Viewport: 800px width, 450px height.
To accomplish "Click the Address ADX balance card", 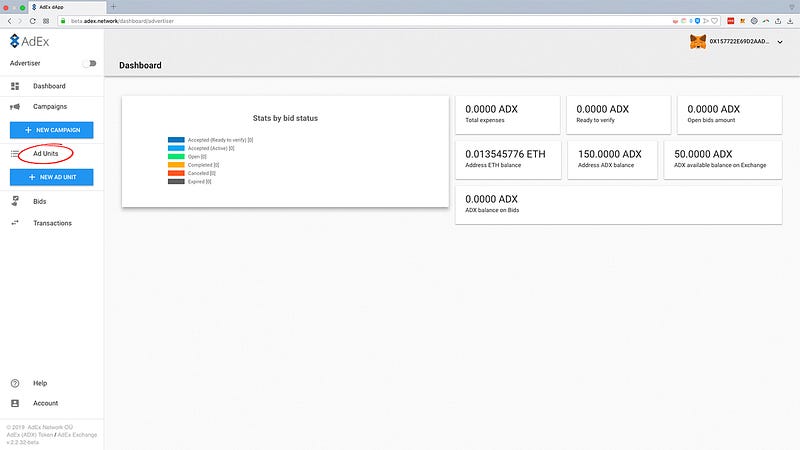I will point(612,160).
